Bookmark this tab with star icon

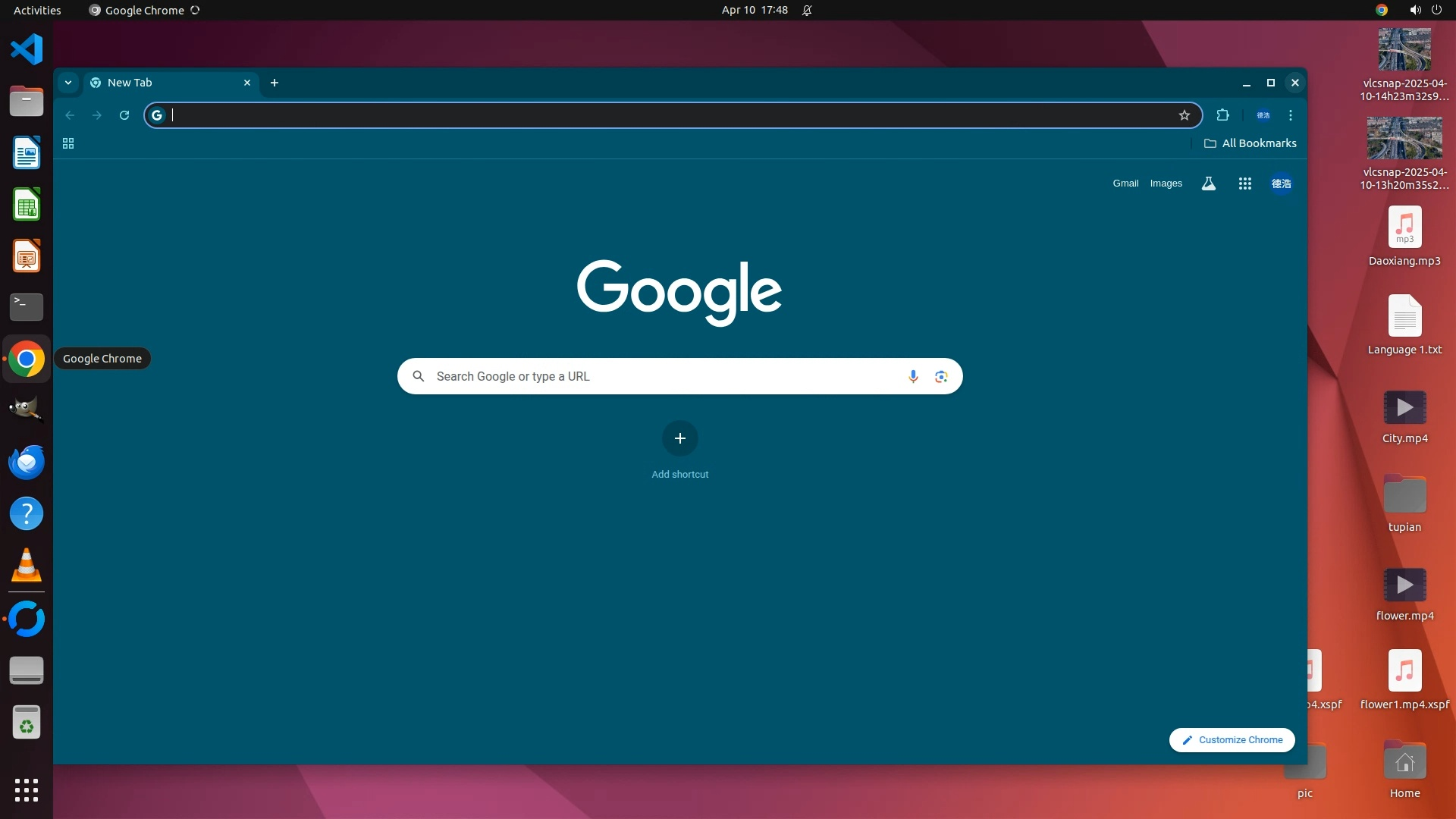1185,115
